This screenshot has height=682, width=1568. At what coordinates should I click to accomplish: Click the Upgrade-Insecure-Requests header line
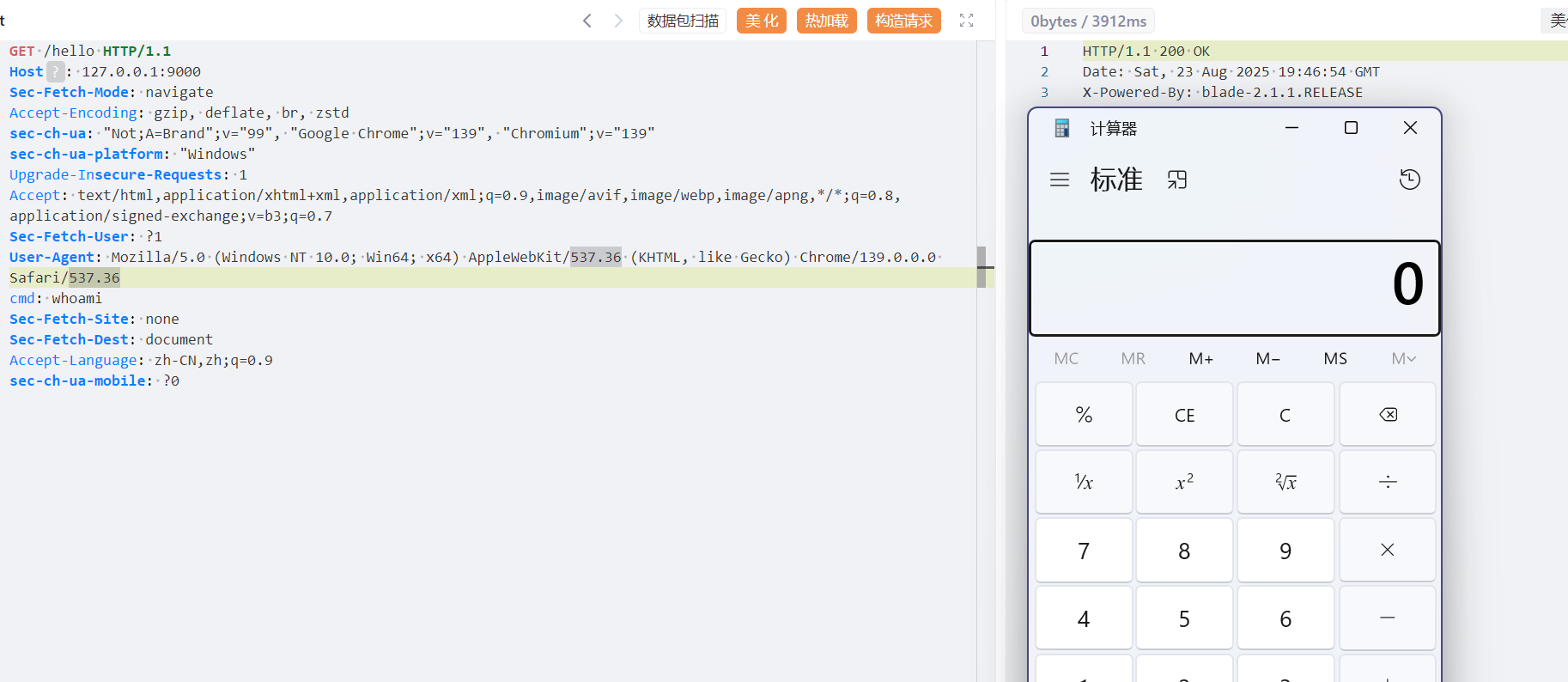pos(128,174)
